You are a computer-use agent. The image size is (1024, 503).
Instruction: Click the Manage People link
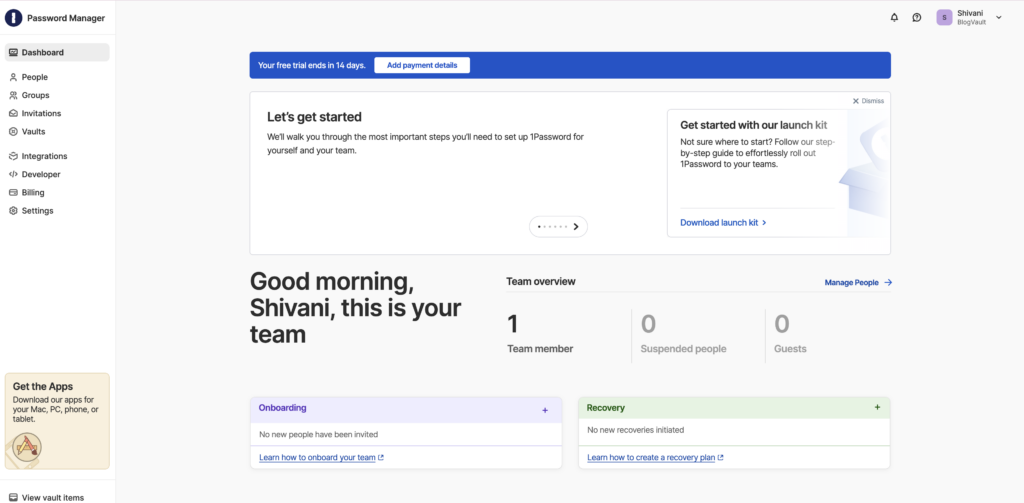click(852, 283)
